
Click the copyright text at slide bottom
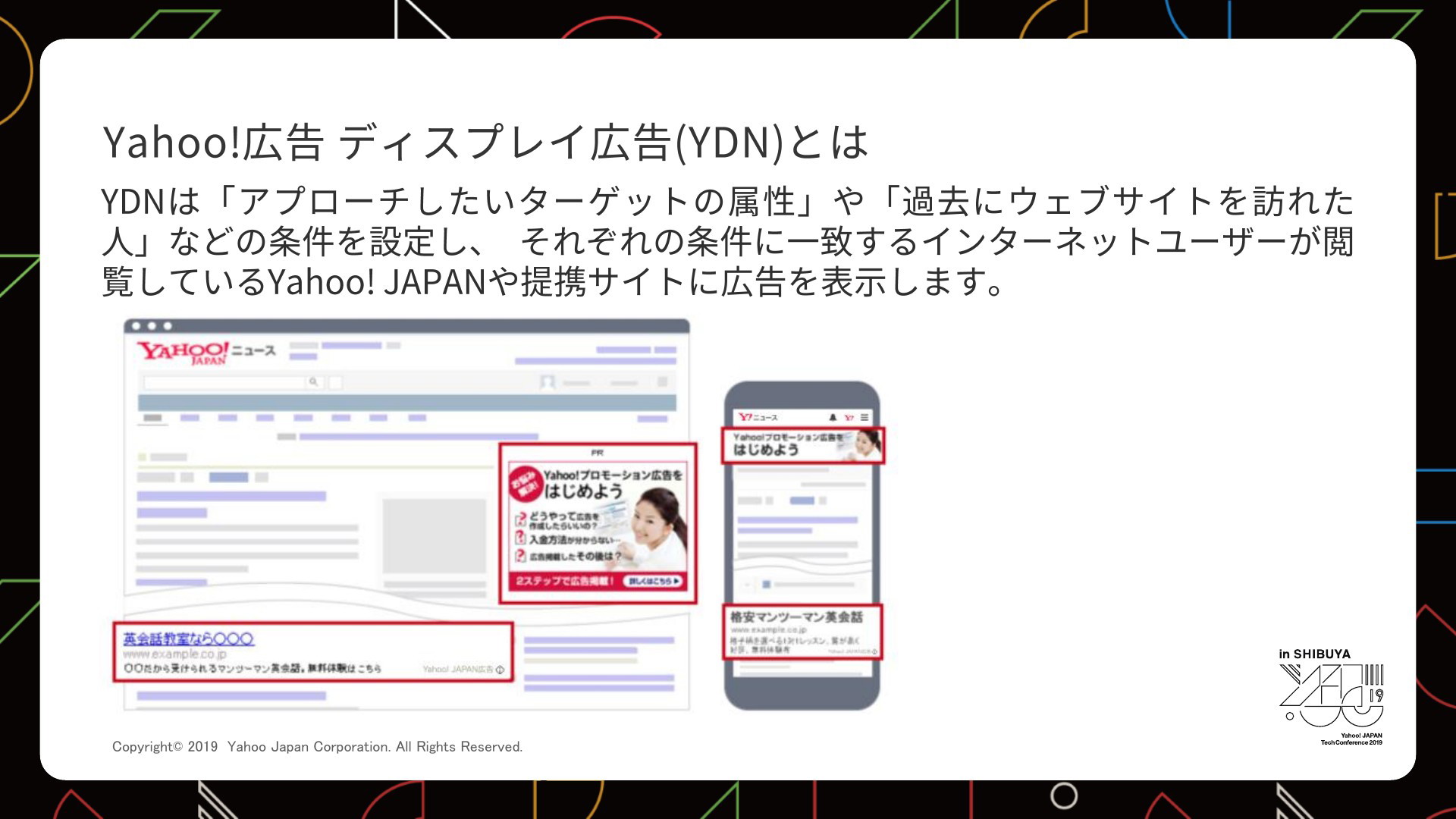[x=317, y=747]
